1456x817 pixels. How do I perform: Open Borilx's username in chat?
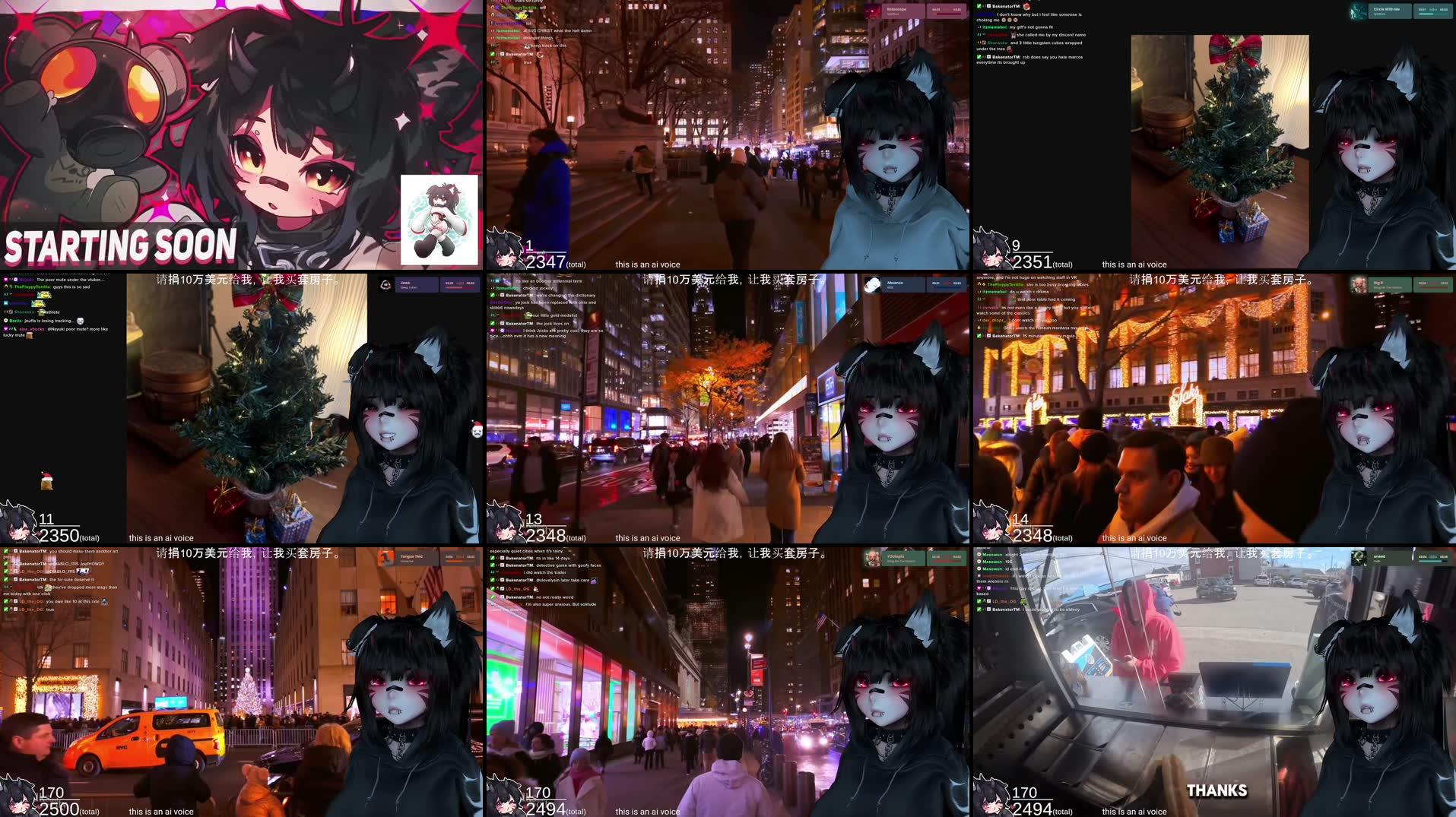[x=15, y=321]
